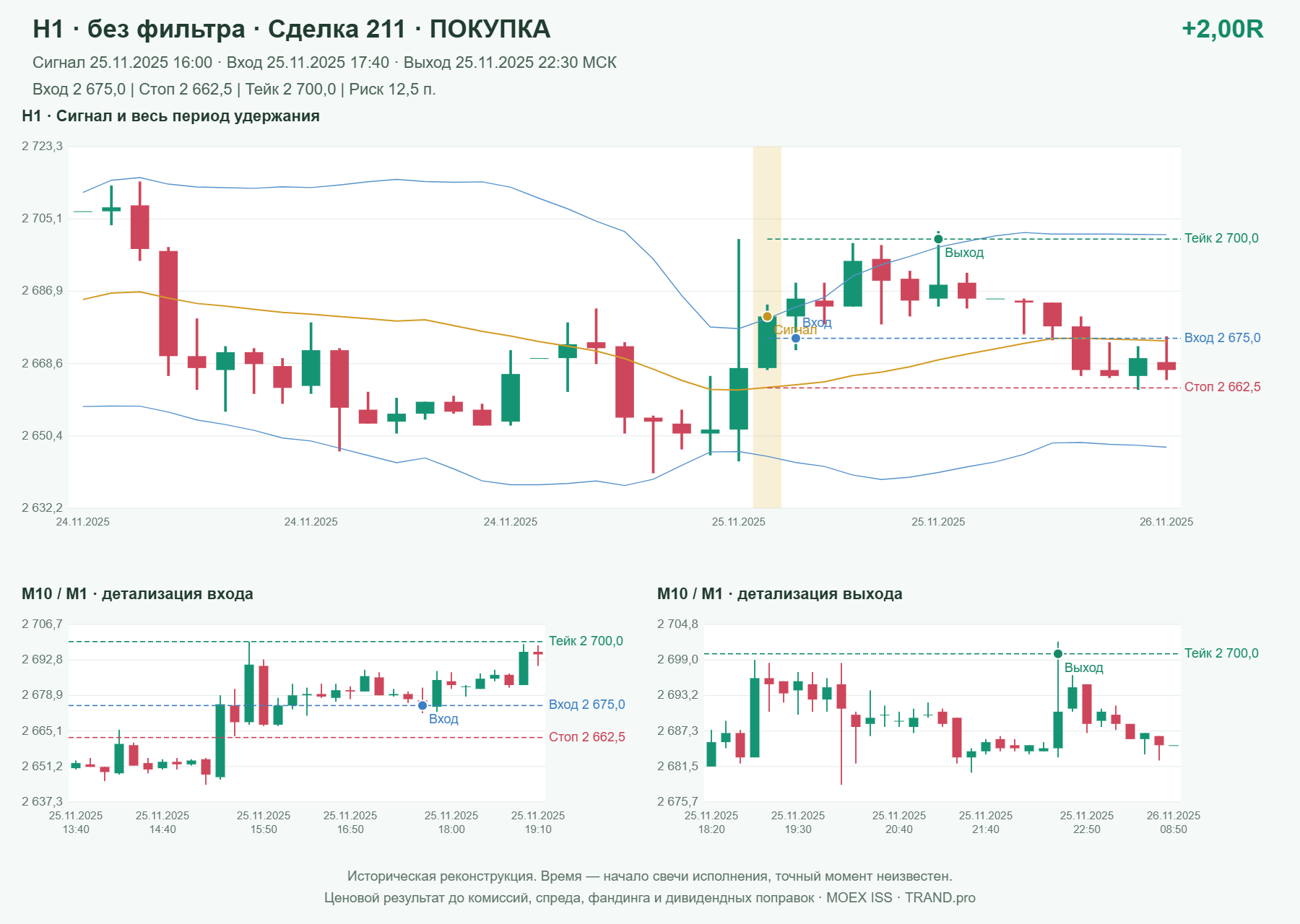This screenshot has width=1300, height=924.
Task: Click heading 'M10 / M1 · детализация входа'
Action: 137,594
